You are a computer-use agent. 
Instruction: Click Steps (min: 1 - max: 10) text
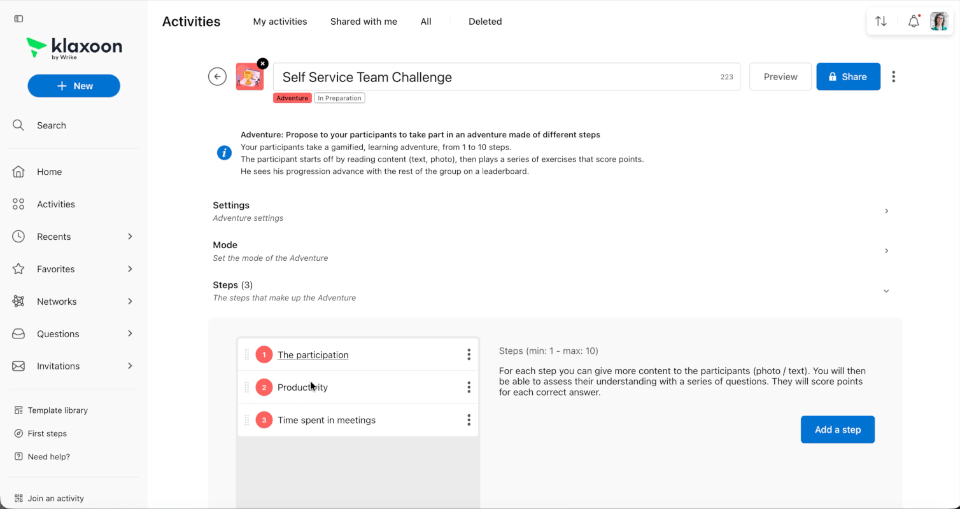(x=549, y=351)
